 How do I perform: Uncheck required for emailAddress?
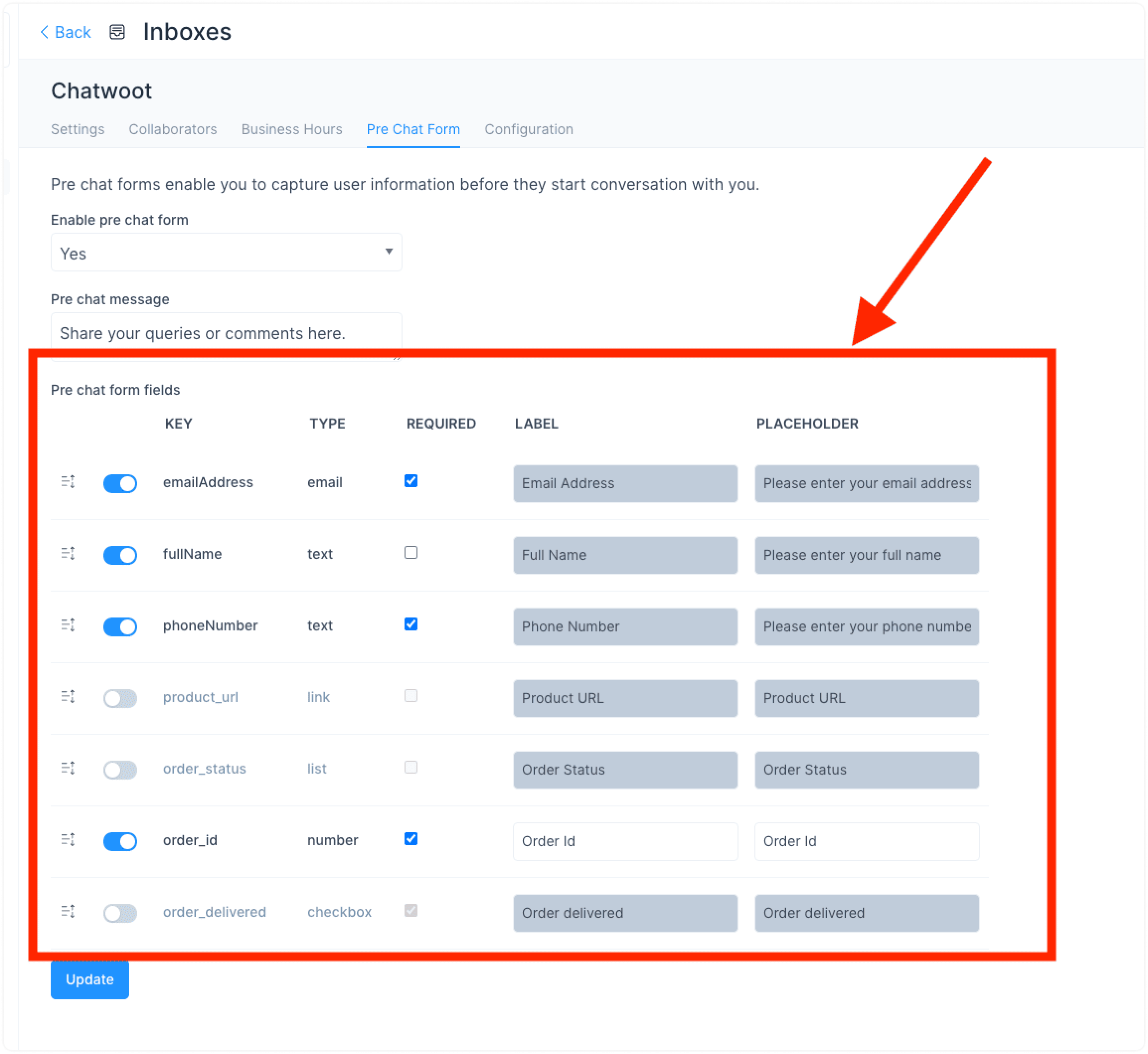pyautogui.click(x=411, y=481)
